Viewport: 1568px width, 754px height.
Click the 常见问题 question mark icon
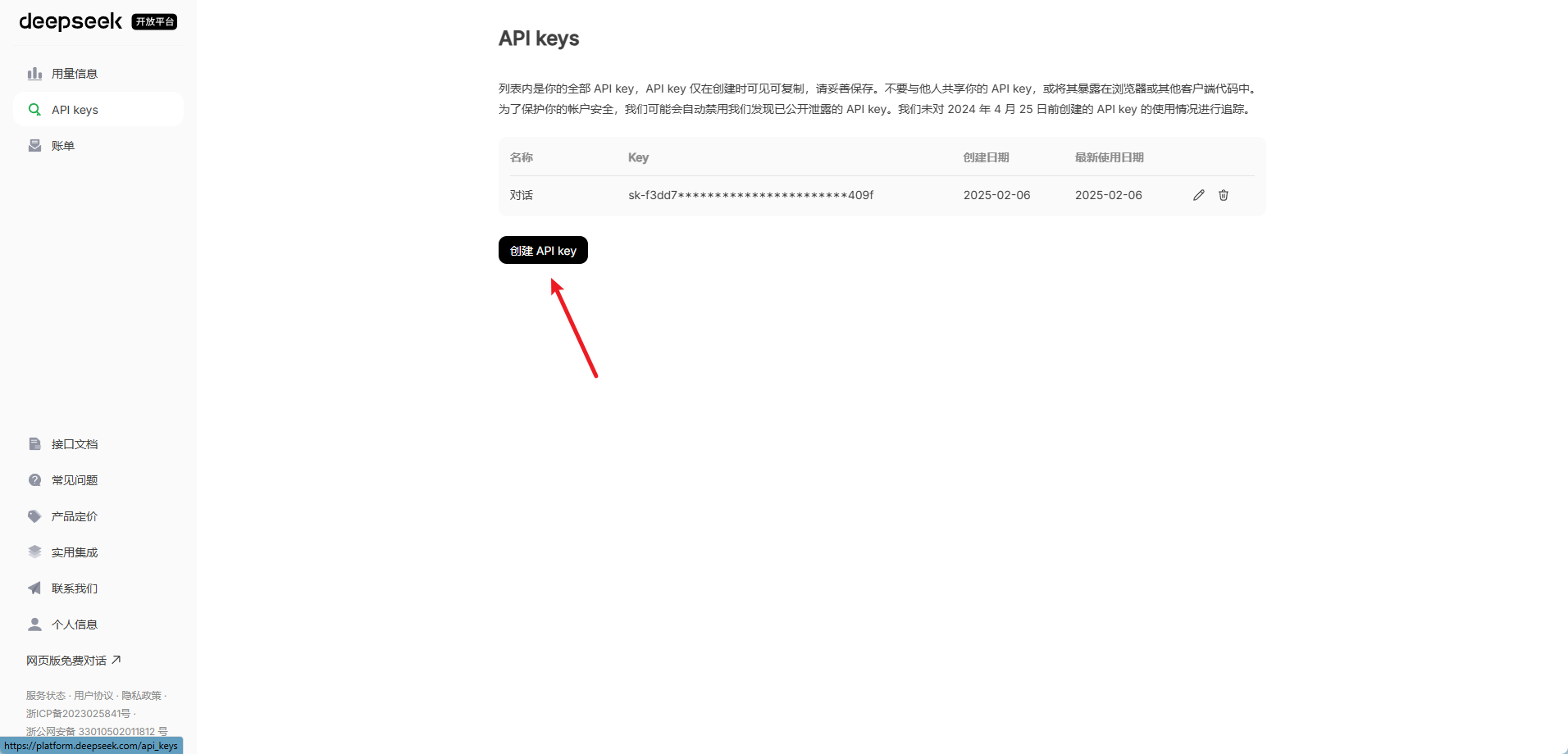pyautogui.click(x=34, y=480)
